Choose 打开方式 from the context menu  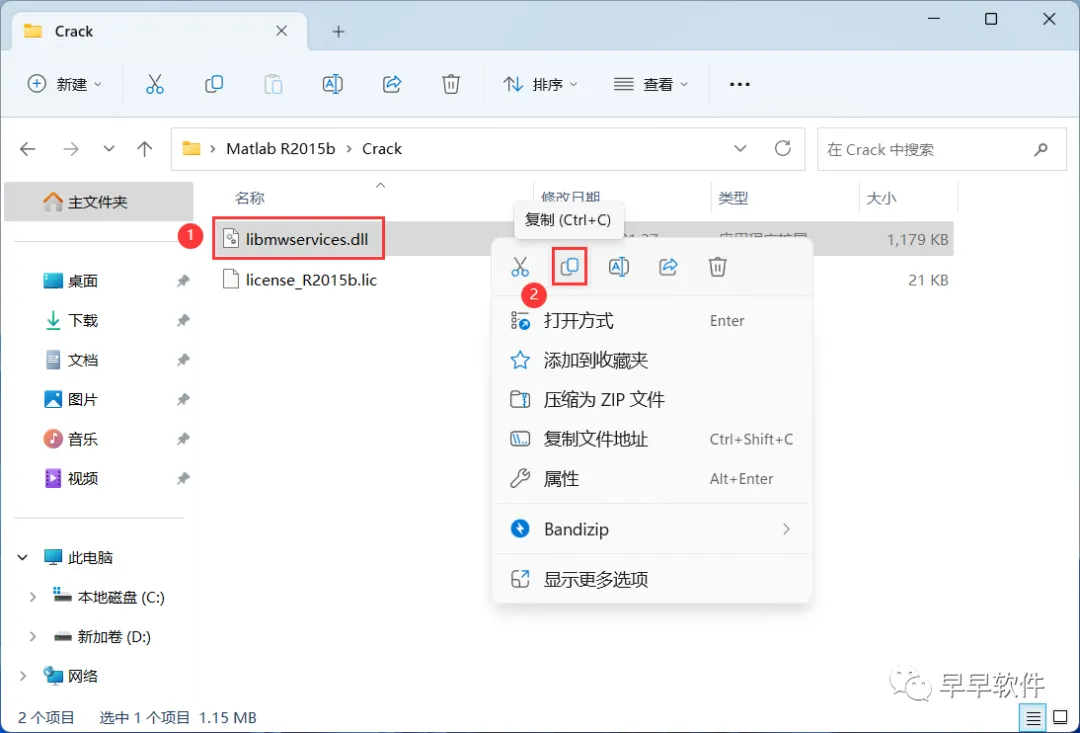click(x=652, y=321)
